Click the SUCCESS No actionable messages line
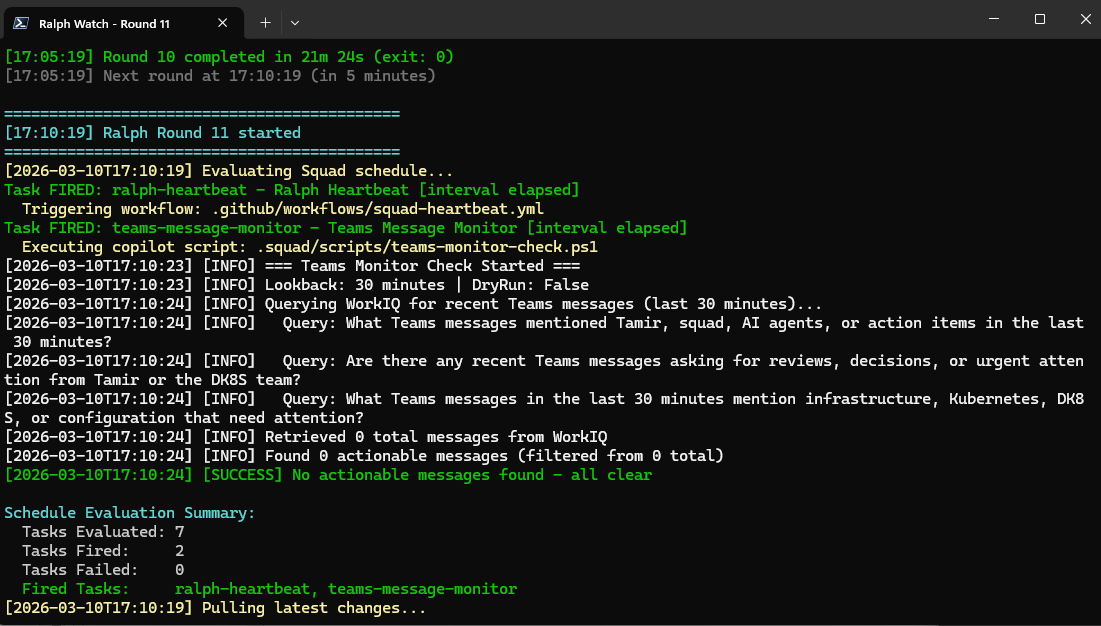Viewport: 1101px width, 626px height. tap(328, 475)
